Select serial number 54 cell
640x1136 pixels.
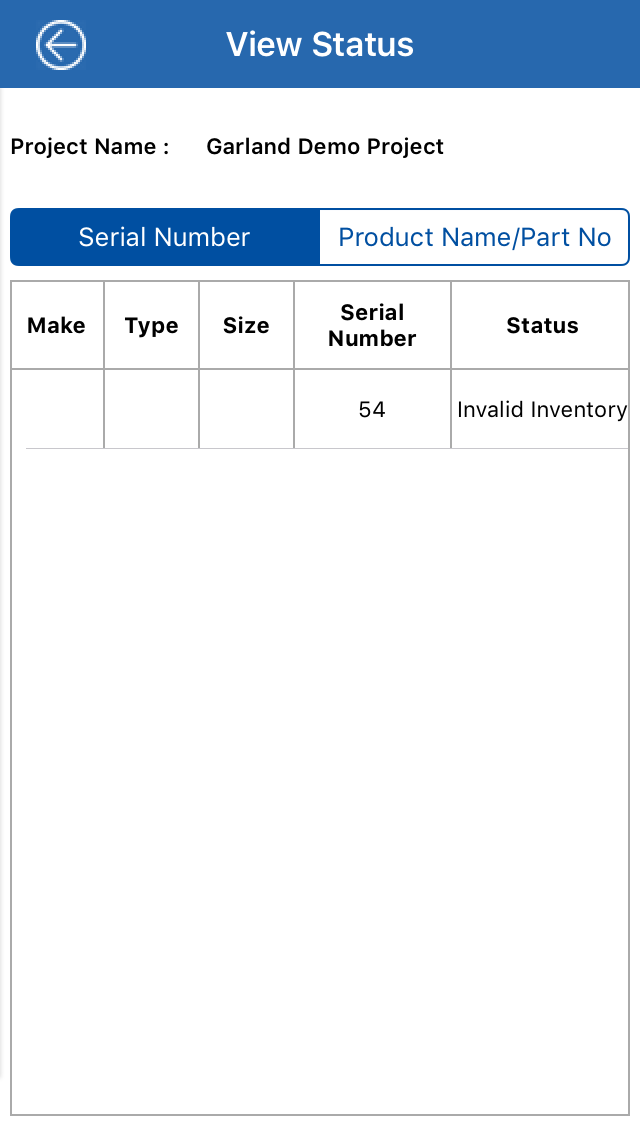coord(372,409)
